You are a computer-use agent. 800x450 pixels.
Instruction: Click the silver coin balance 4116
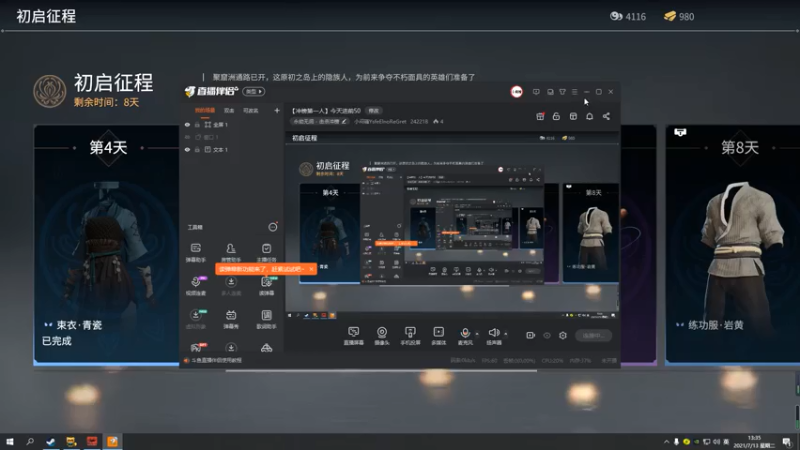(x=628, y=16)
